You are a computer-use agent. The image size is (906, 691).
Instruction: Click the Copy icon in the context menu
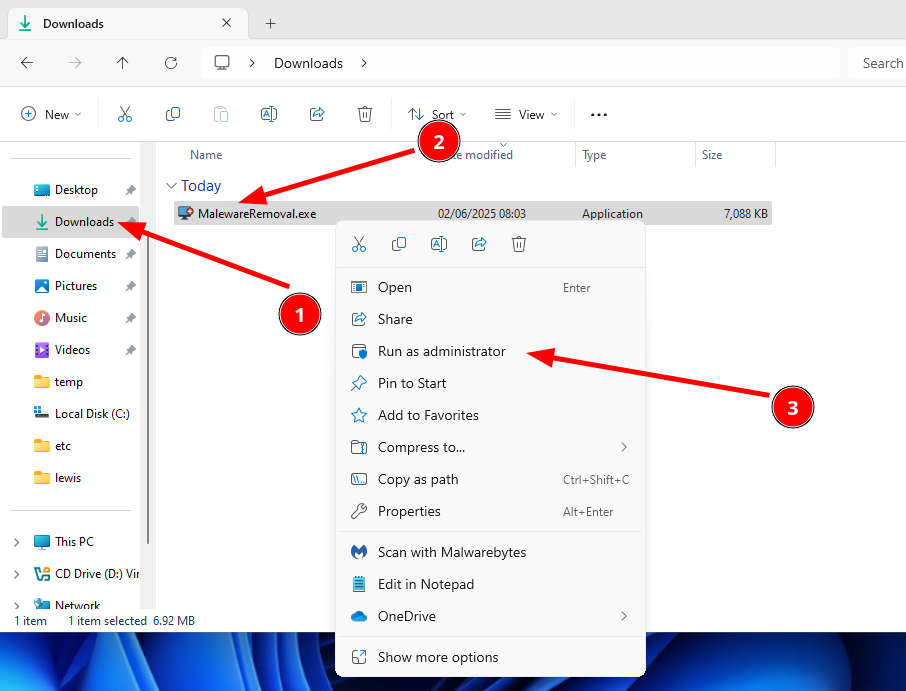click(x=399, y=244)
